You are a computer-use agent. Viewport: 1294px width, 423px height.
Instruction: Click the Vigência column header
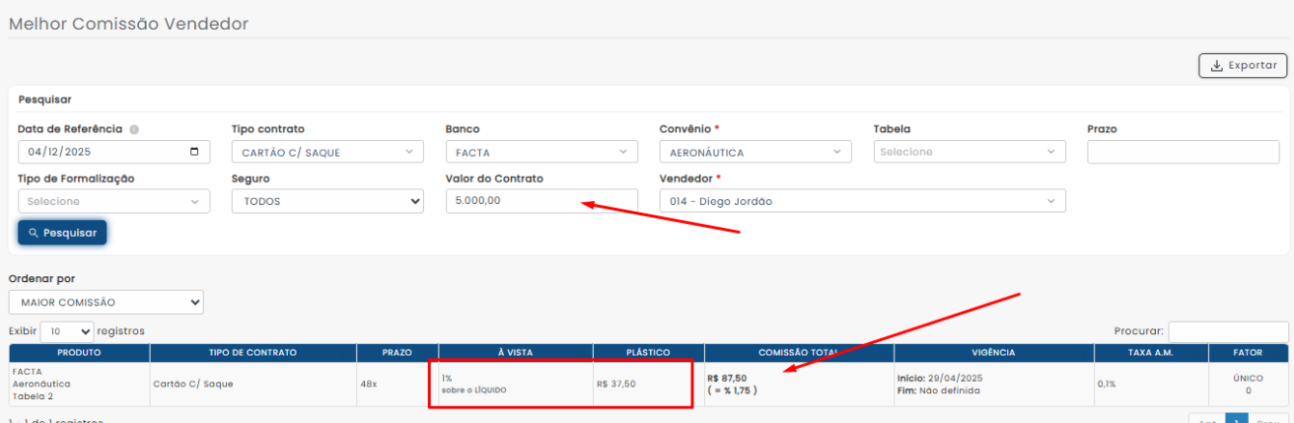[992, 353]
